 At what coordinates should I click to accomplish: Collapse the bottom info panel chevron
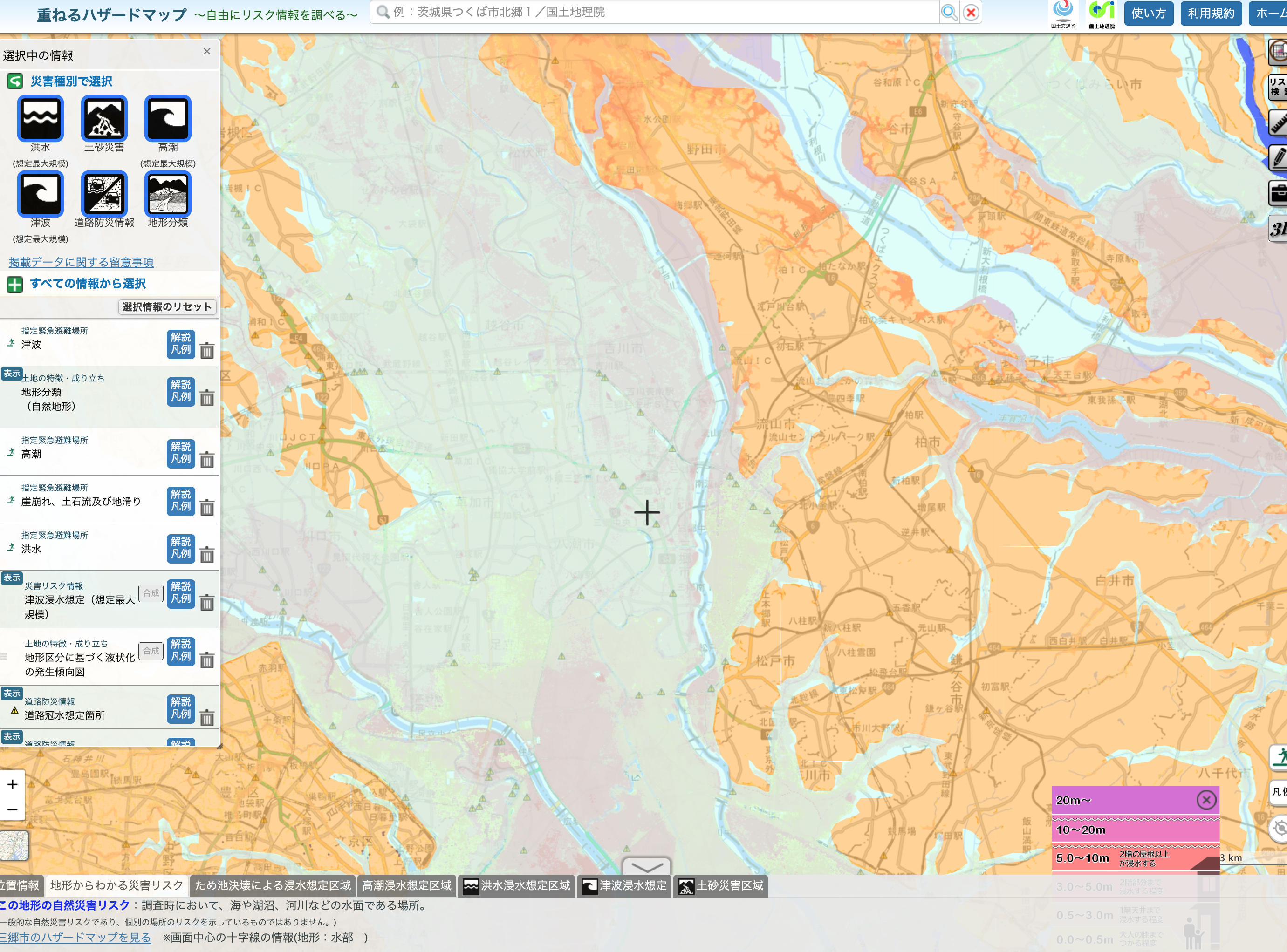tap(647, 866)
